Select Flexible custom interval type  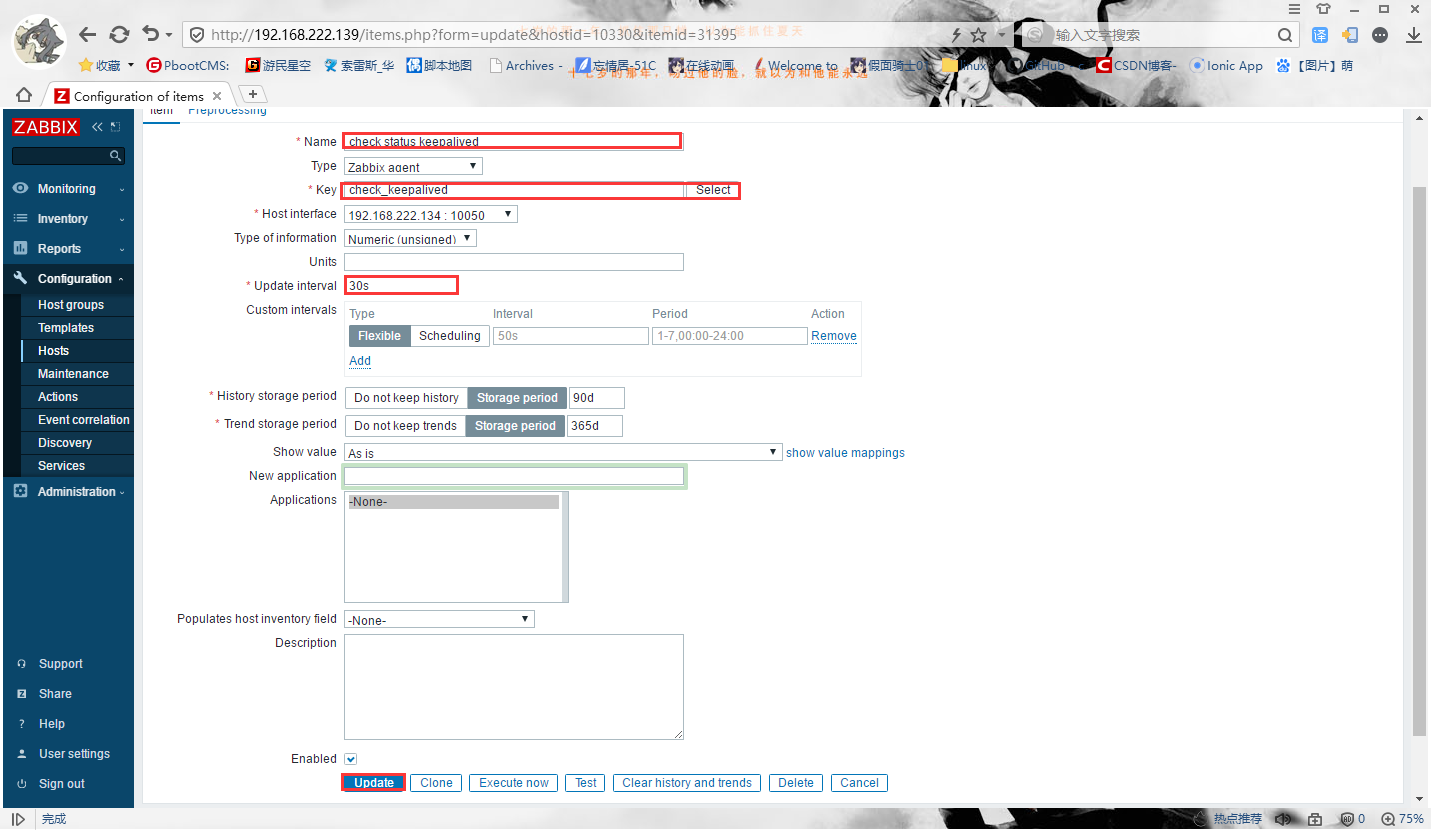[379, 336]
